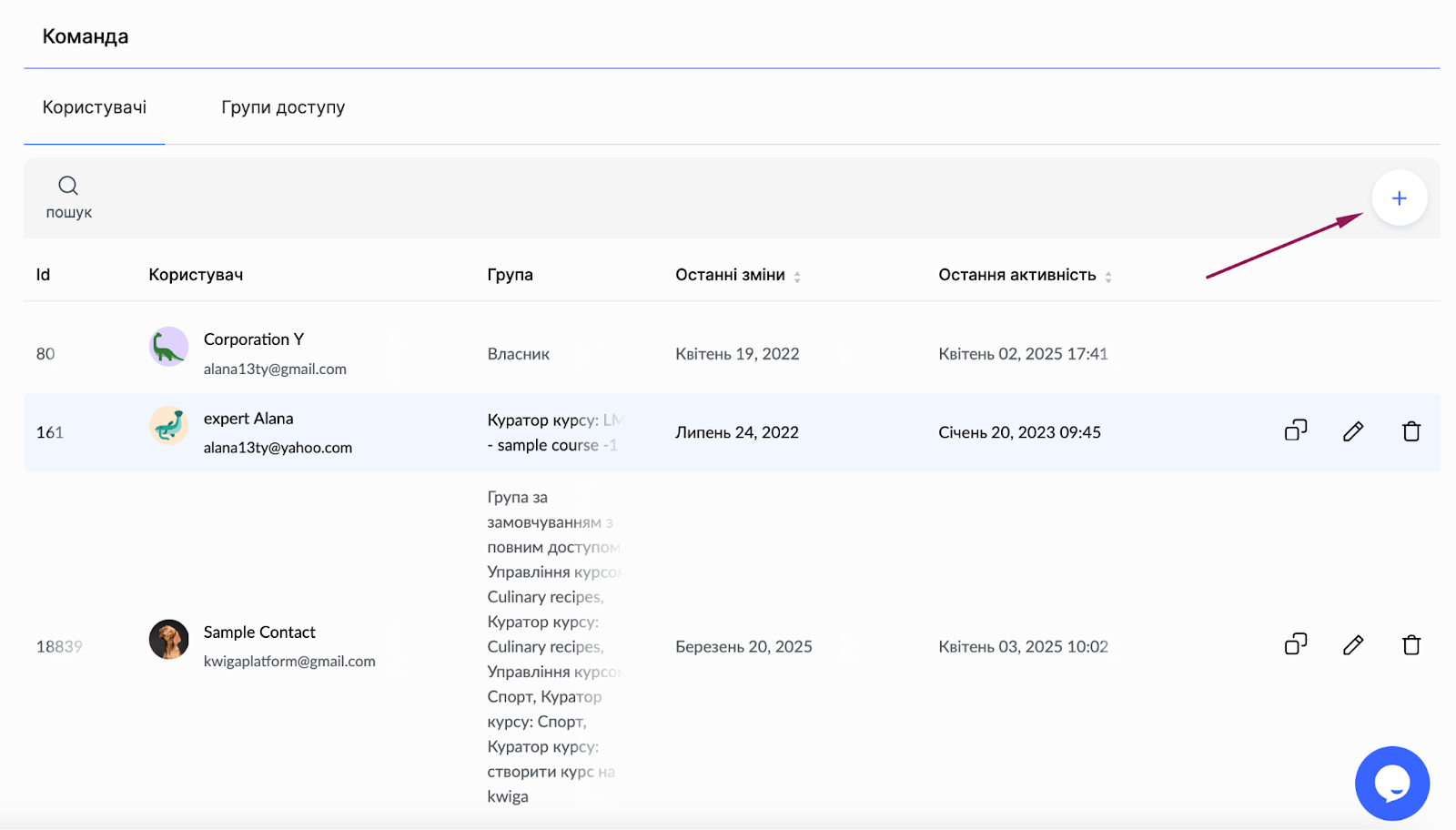Open the blue chat support bubble

pyautogui.click(x=1392, y=784)
